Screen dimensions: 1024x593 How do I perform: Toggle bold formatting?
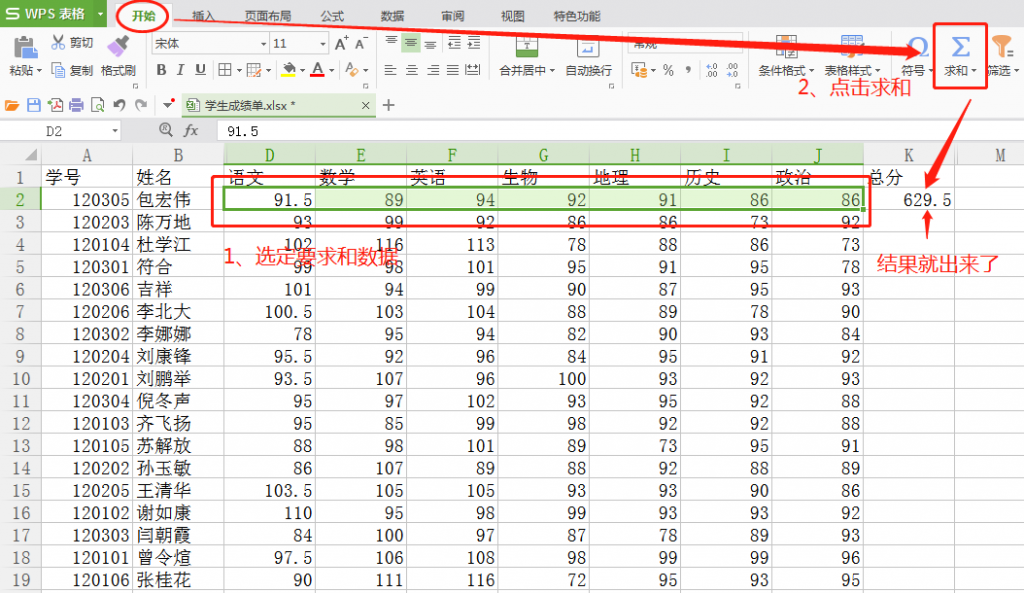coord(161,70)
